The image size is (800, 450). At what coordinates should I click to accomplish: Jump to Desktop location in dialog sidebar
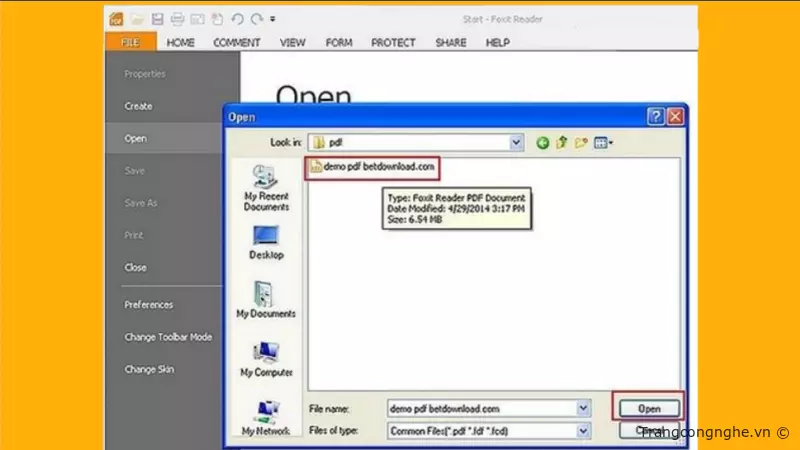pyautogui.click(x=265, y=241)
